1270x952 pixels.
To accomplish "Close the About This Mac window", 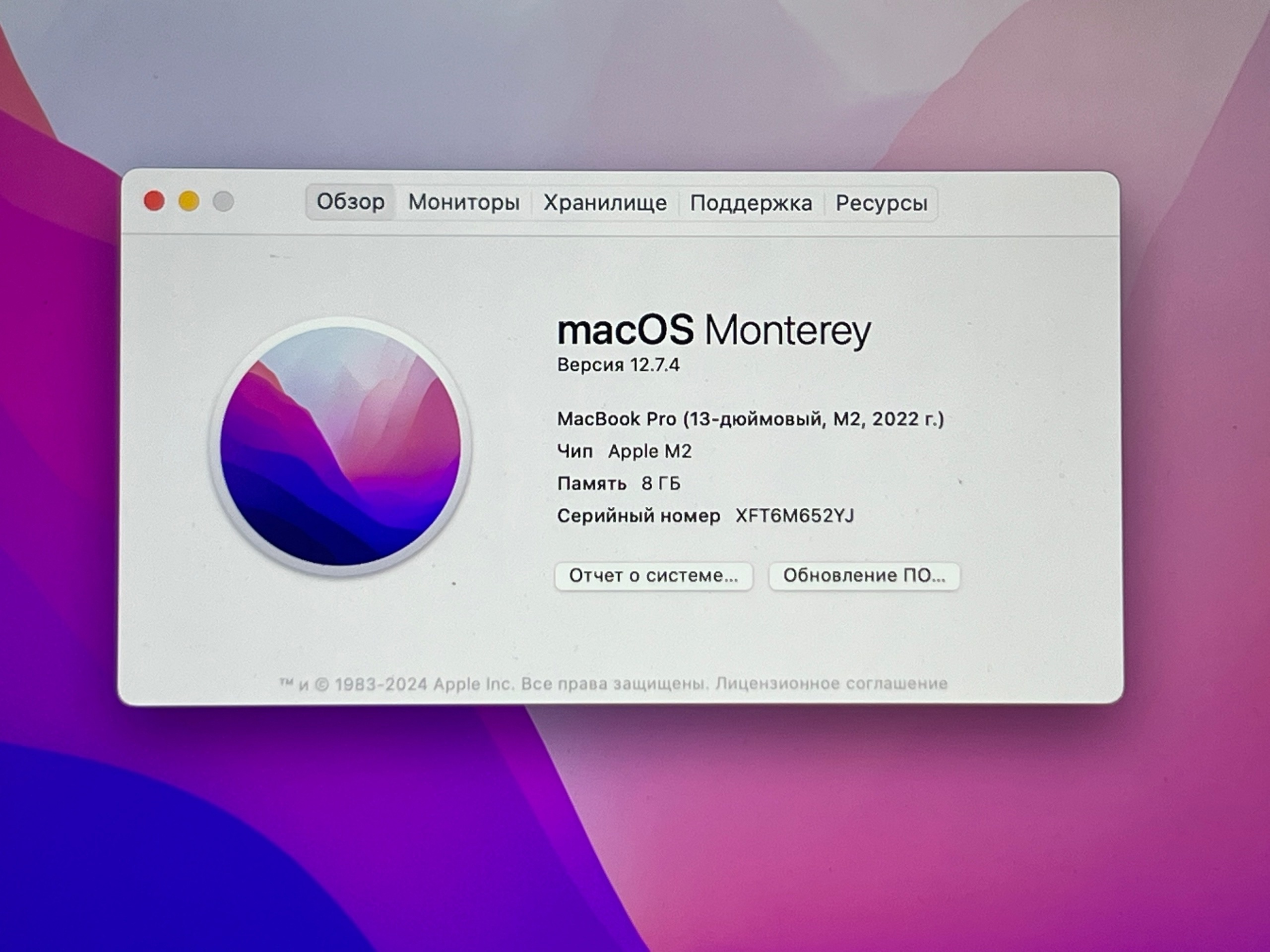I will point(154,201).
